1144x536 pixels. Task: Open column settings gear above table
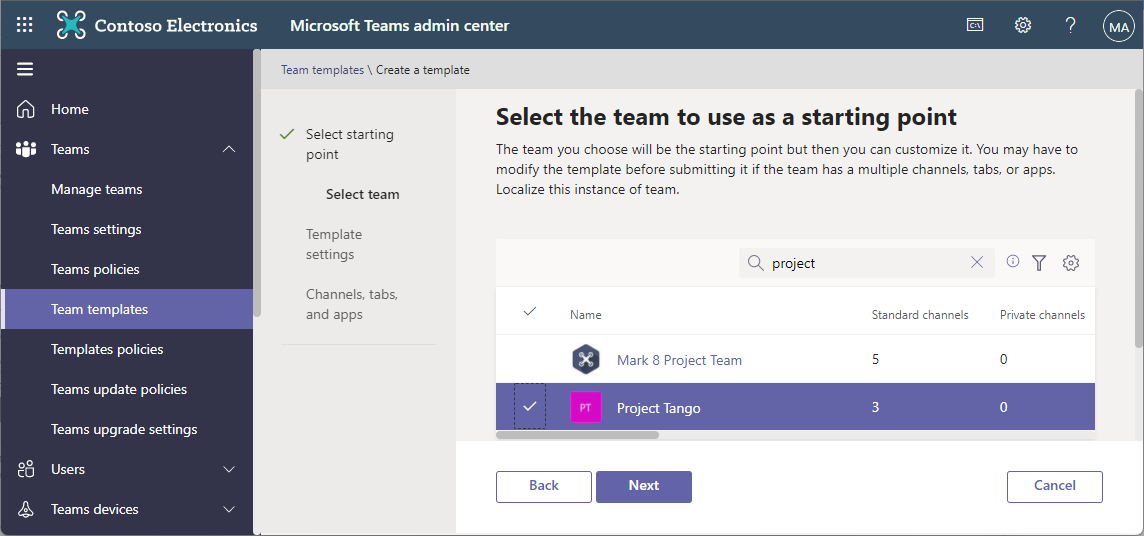click(x=1071, y=263)
